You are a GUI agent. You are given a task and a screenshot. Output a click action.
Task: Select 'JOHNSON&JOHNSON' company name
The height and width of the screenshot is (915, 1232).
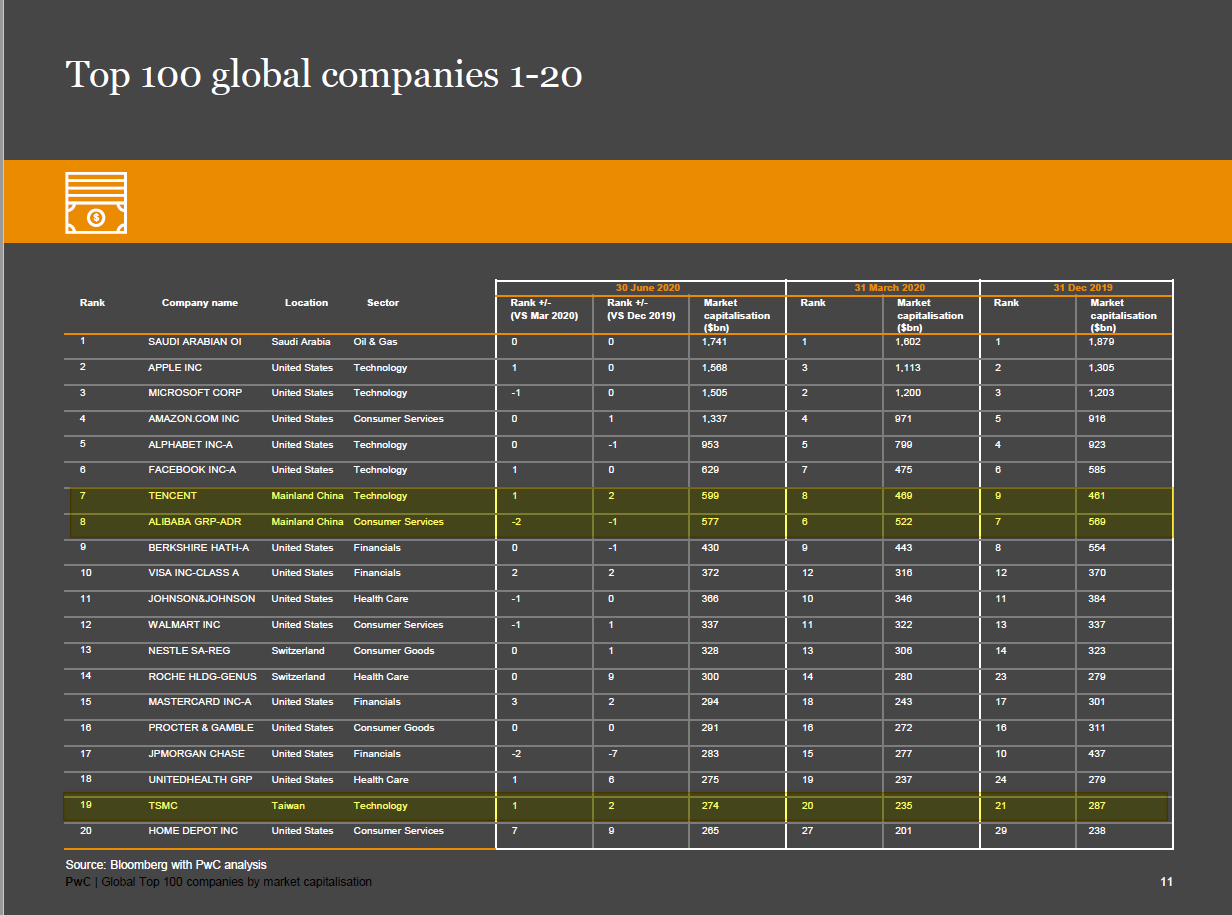pyautogui.click(x=201, y=599)
